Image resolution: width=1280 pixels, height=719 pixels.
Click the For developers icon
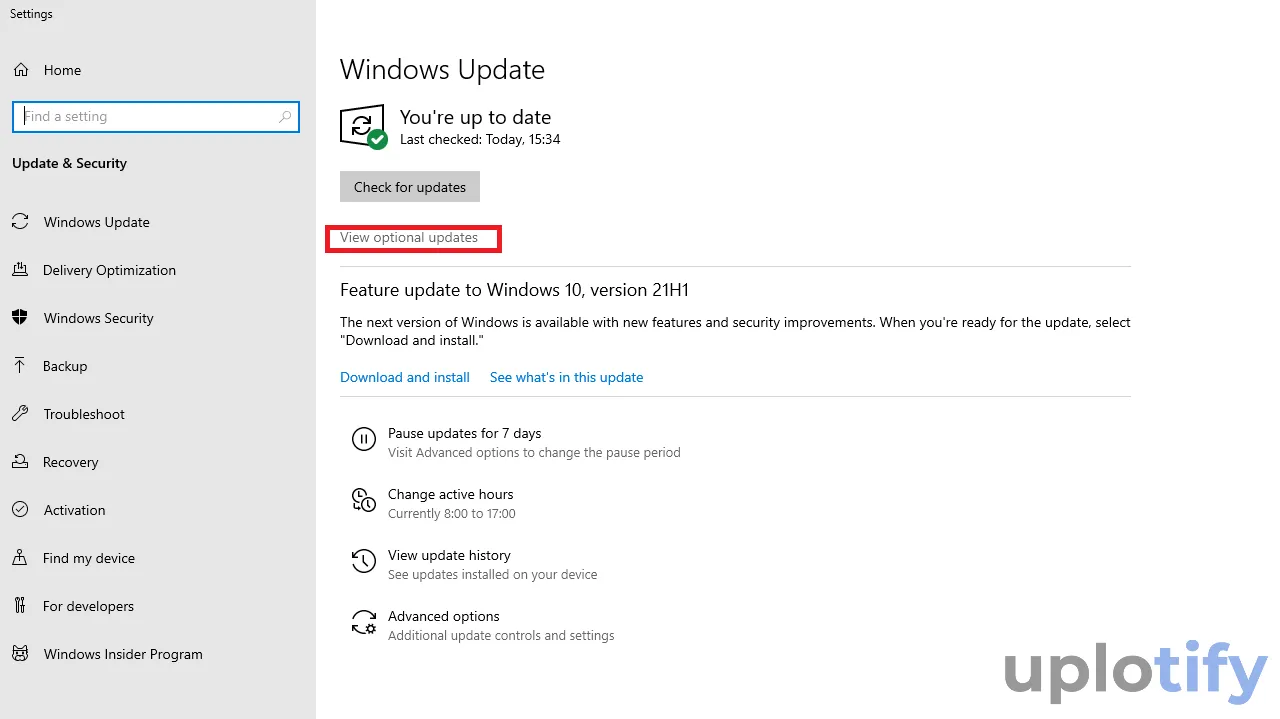point(20,606)
